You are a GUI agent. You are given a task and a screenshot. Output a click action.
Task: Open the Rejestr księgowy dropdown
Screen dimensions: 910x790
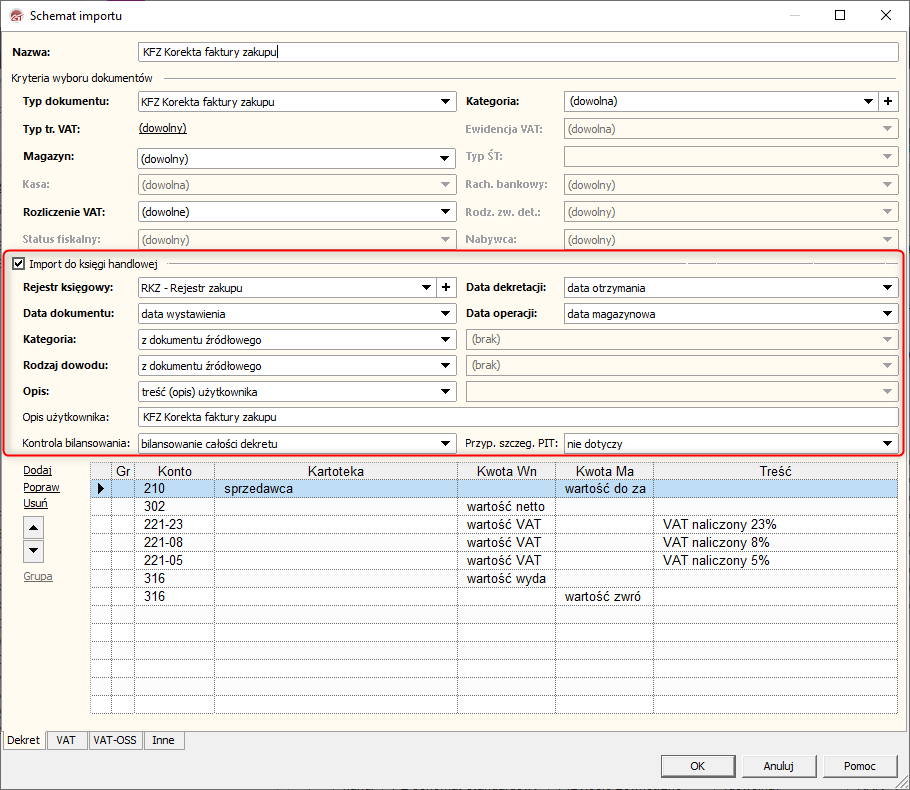pyautogui.click(x=426, y=287)
